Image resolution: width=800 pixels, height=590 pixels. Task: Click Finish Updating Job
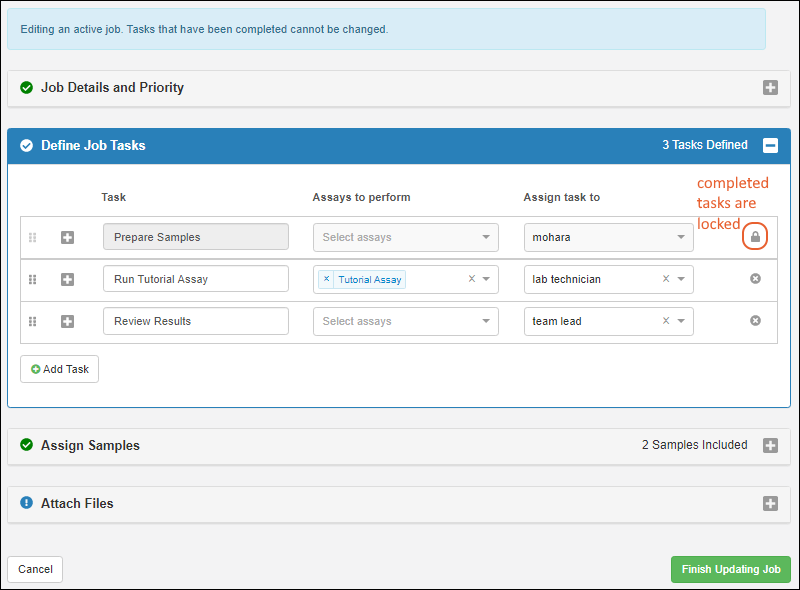[730, 569]
